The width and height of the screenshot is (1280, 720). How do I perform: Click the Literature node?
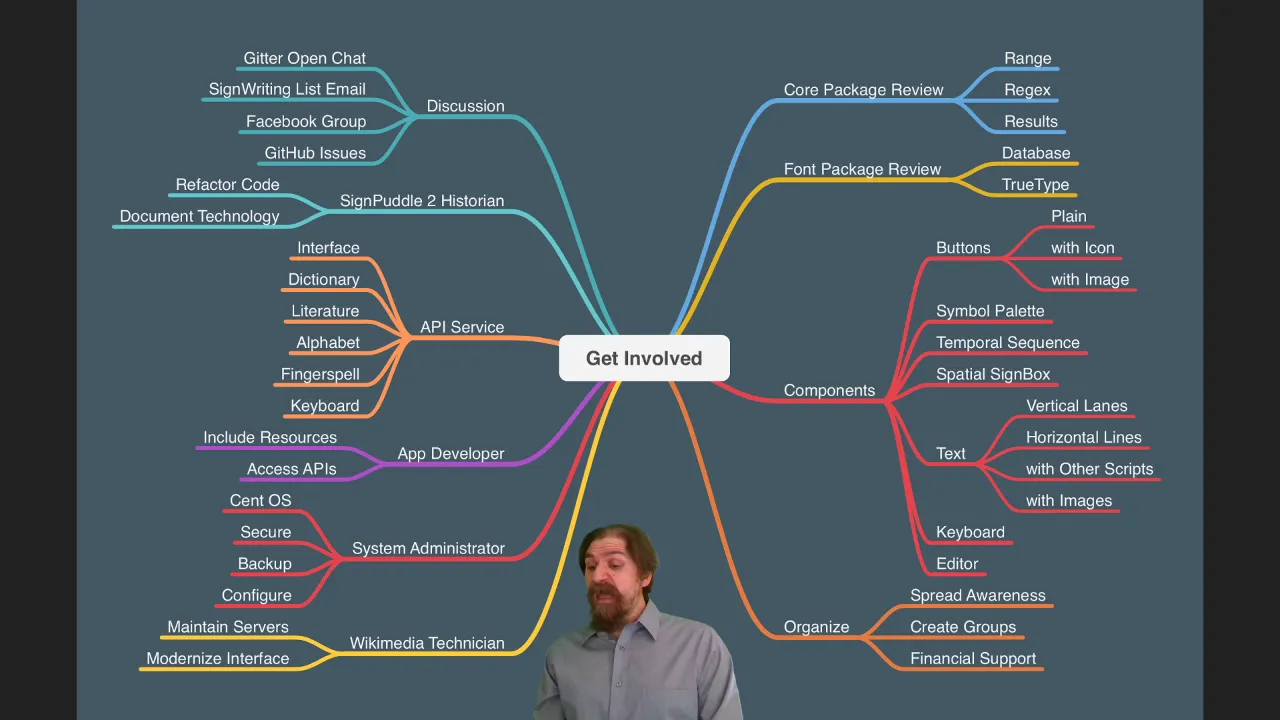[325, 311]
